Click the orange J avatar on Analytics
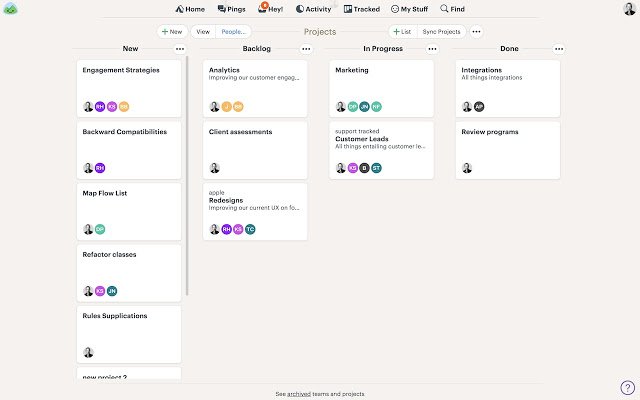Screen dimensions: 640x400 click(226, 107)
